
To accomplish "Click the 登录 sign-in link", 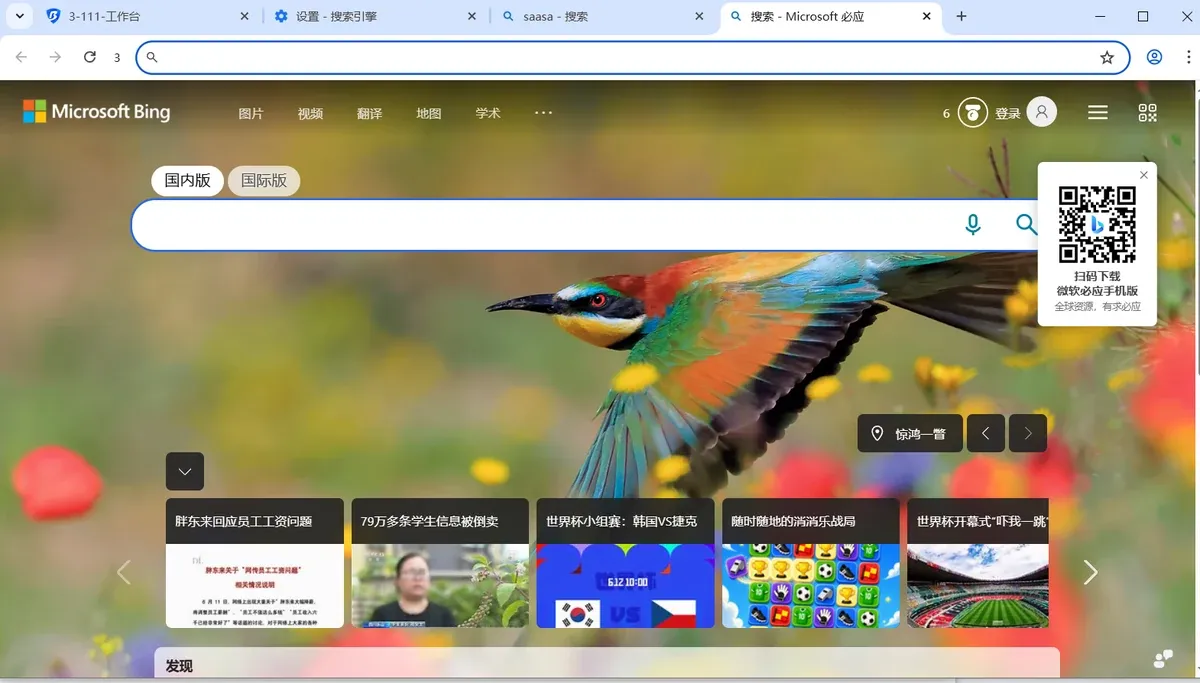I will pos(1008,114).
